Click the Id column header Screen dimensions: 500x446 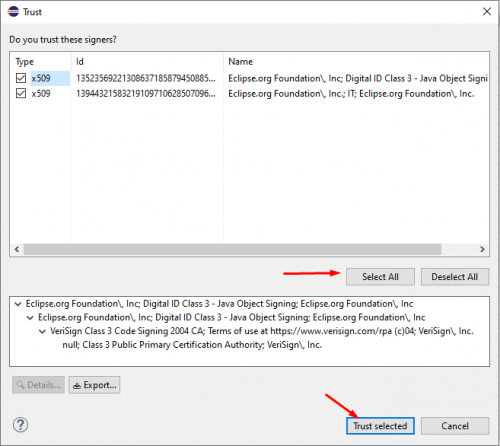[80, 62]
